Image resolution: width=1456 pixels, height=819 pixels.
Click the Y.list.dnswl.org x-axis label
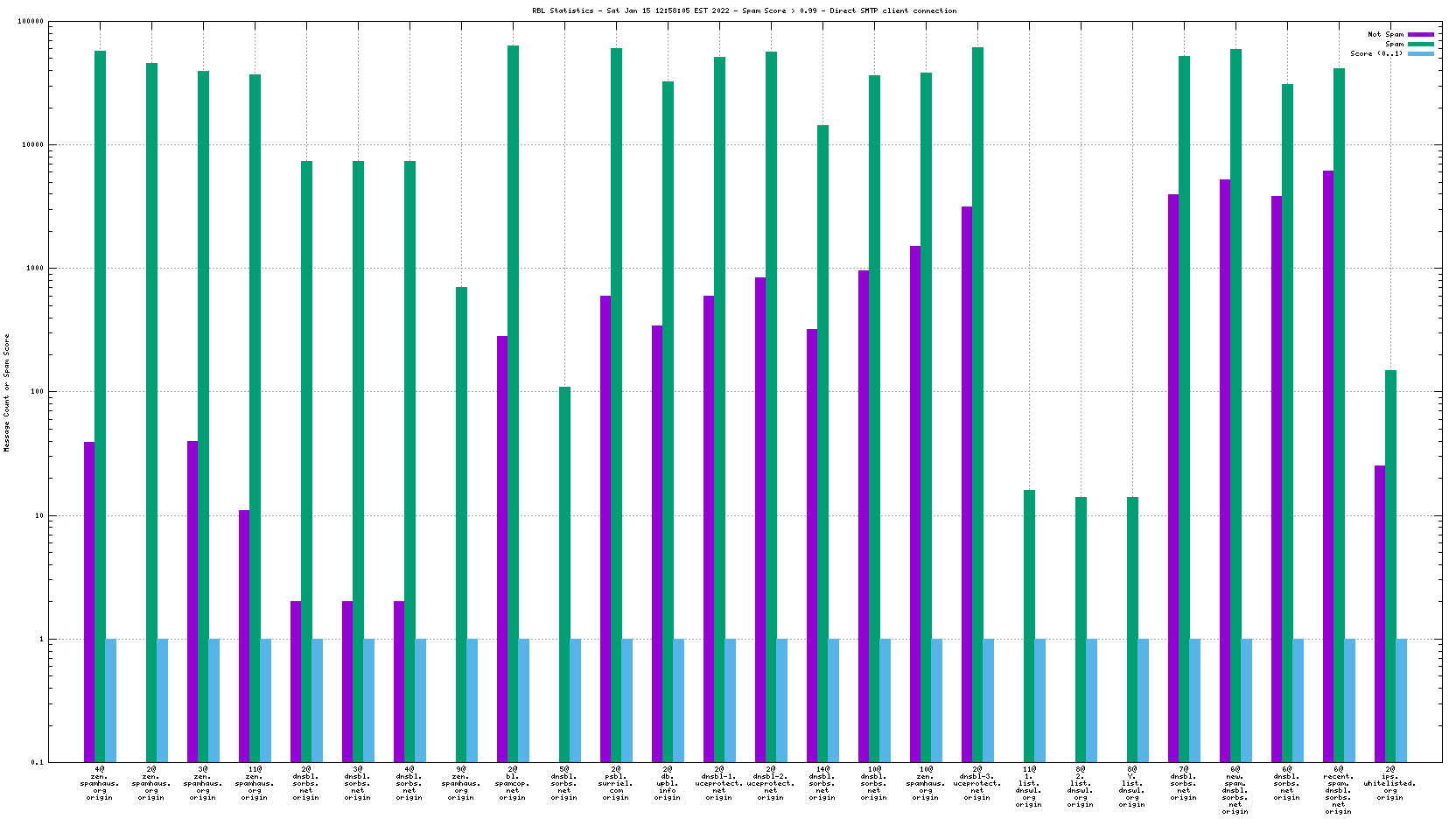[1131, 787]
